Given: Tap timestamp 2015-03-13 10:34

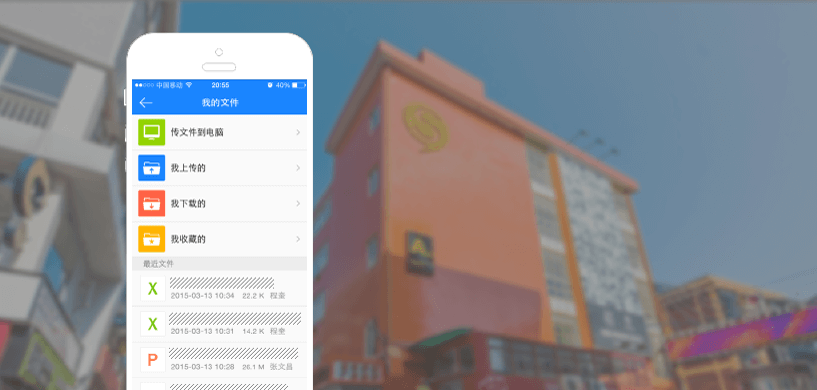Looking at the screenshot, I should tap(202, 296).
